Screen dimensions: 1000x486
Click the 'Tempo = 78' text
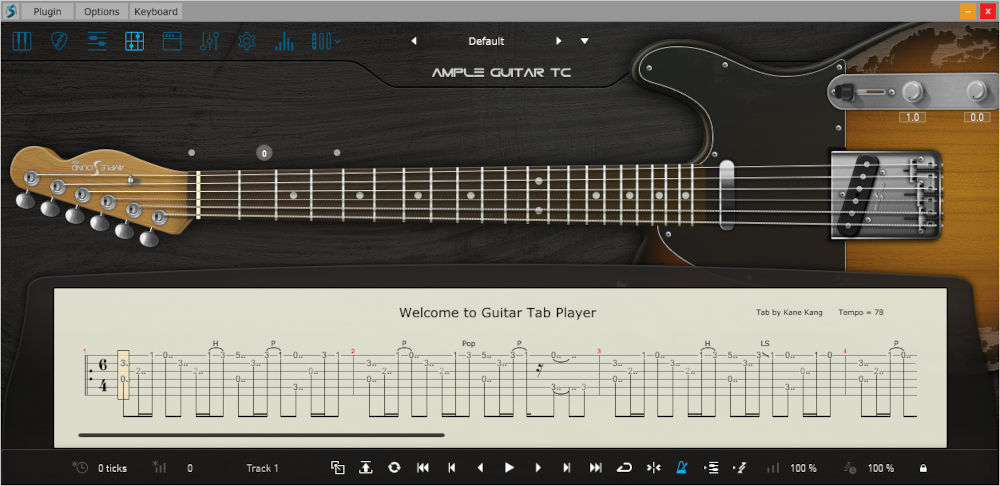(861, 313)
